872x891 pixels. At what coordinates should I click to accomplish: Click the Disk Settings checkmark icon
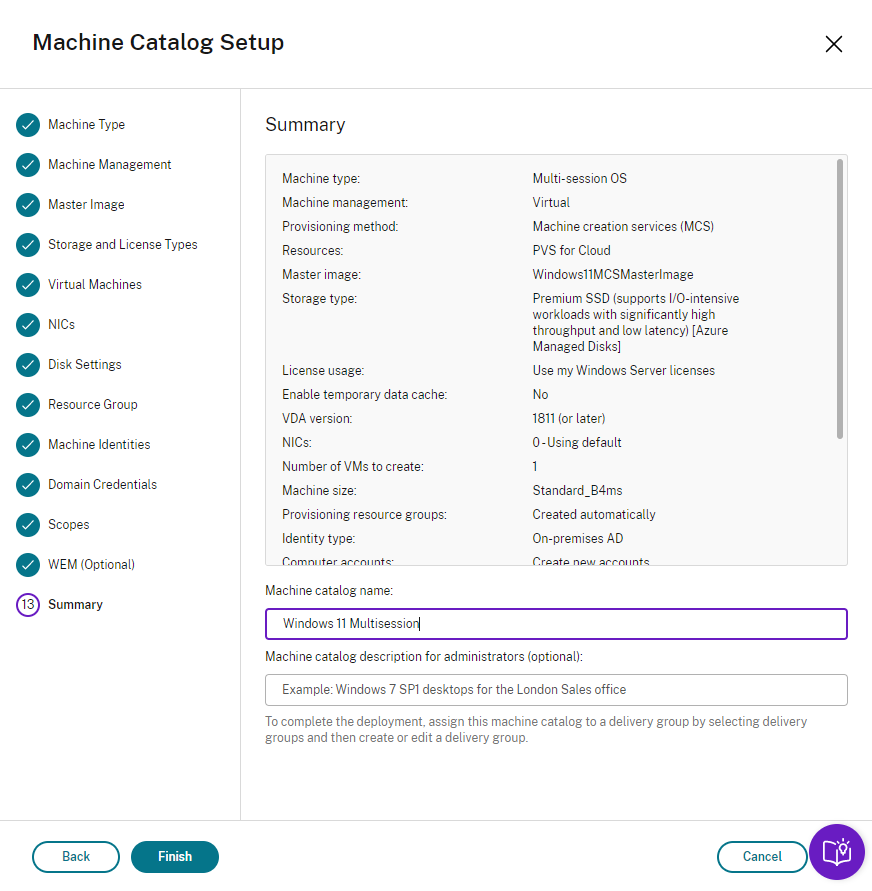[28, 365]
